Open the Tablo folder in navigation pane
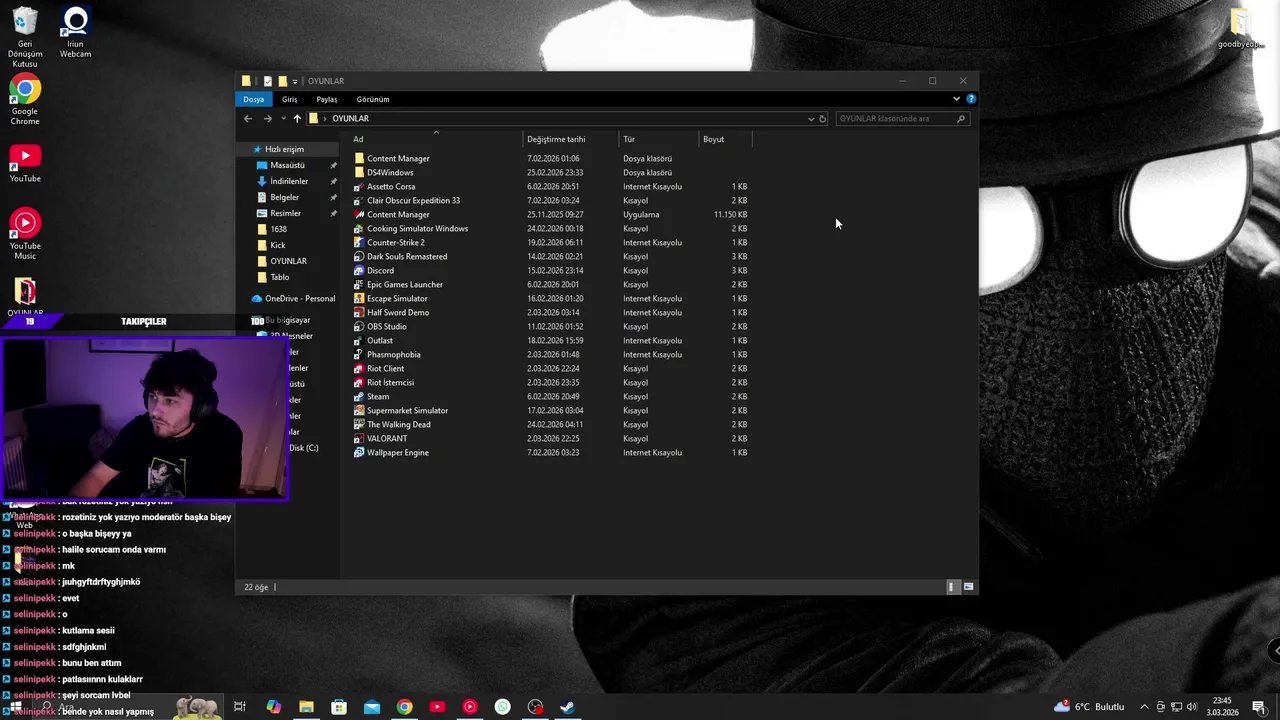This screenshot has width=1280, height=720. coord(280,277)
